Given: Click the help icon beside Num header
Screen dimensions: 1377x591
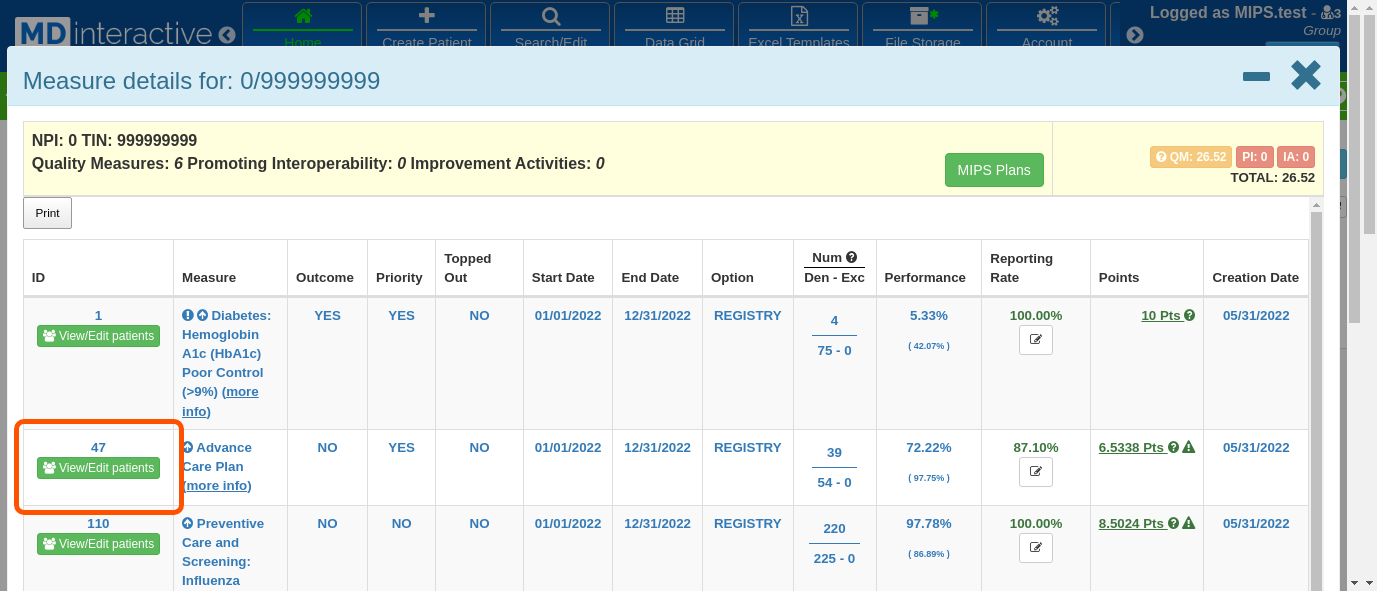Looking at the screenshot, I should point(851,257).
